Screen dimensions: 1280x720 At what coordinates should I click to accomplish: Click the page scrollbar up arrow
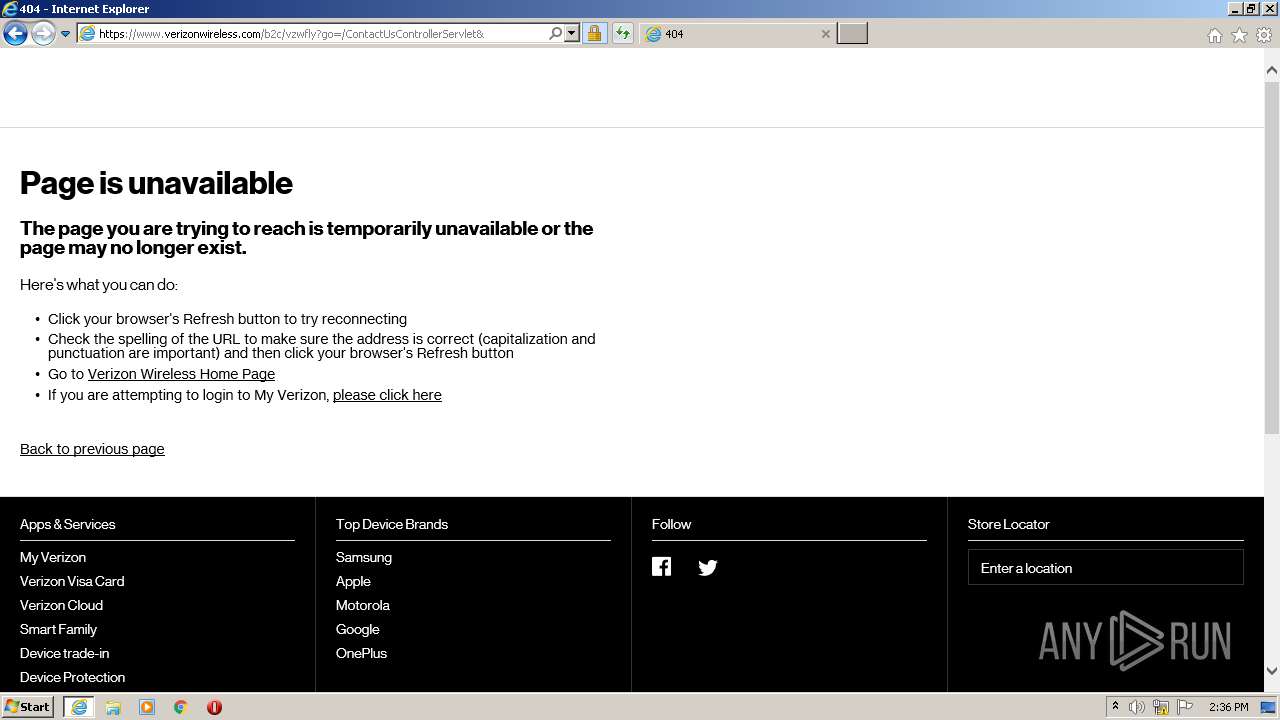click(x=1272, y=70)
